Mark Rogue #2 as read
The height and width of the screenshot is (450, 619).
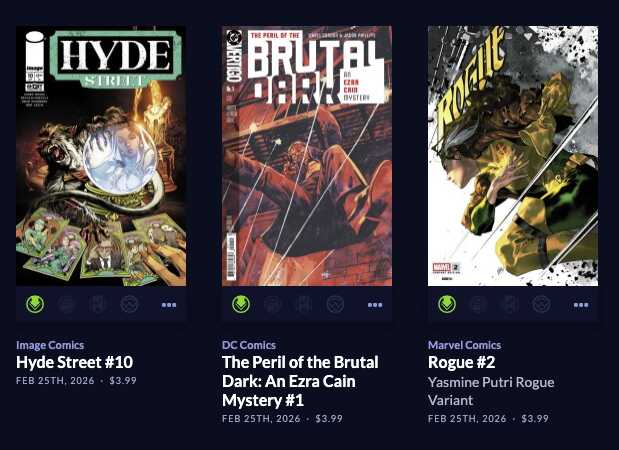510,304
